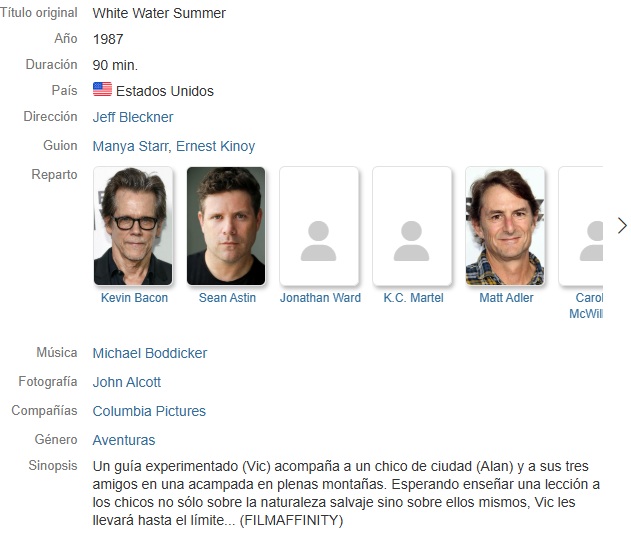Click the United States flag icon
Screen dimensions: 631x560
coord(102,89)
